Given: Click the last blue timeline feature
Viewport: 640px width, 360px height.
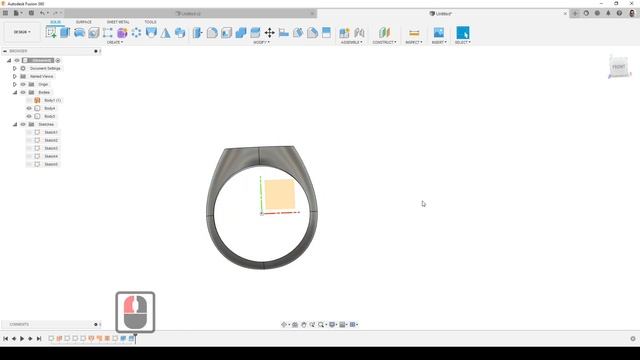Looking at the screenshot, I should pyautogui.click(x=131, y=338).
